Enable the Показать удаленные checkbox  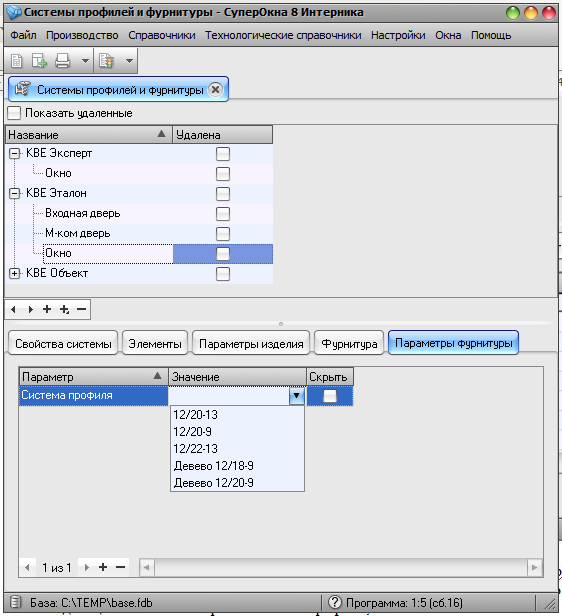[x=14, y=113]
